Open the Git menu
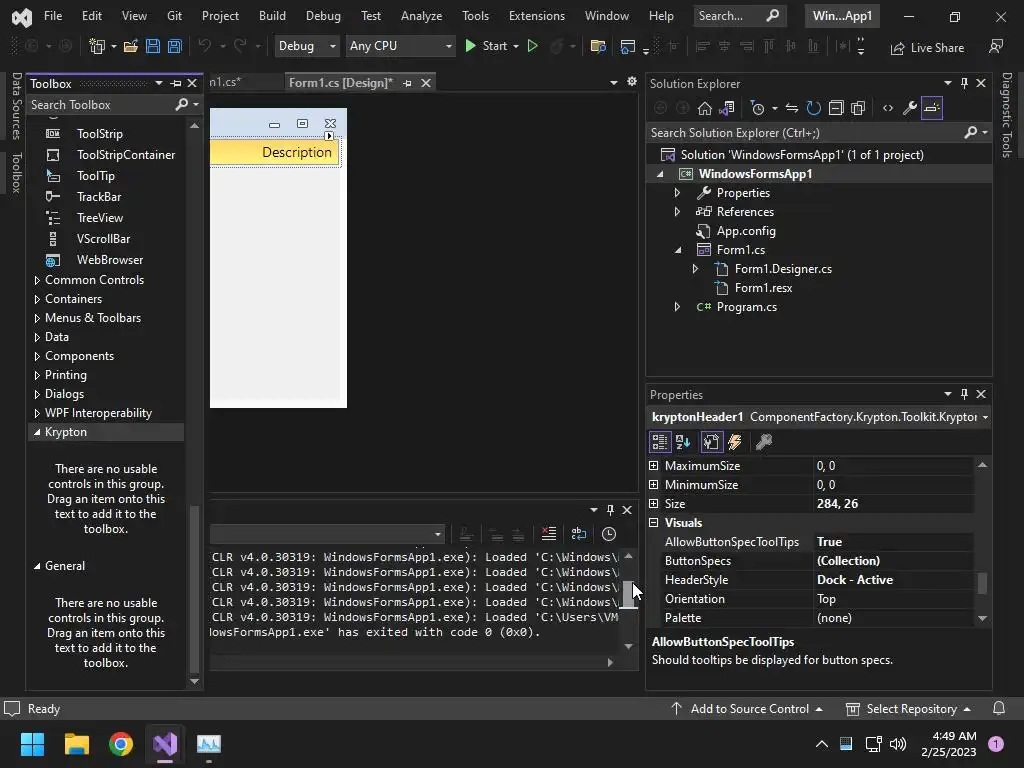1024x768 pixels. pyautogui.click(x=174, y=16)
